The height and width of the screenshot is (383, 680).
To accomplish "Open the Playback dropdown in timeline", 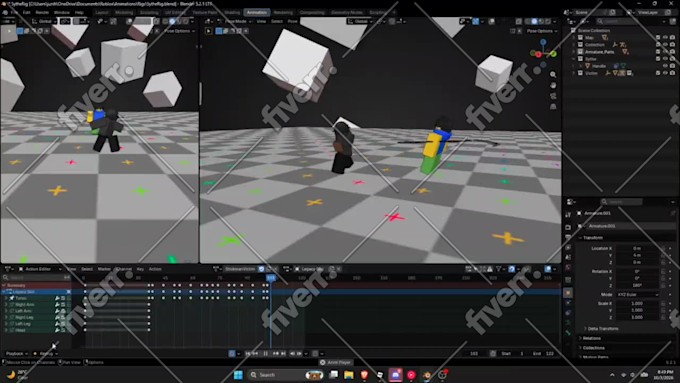I will 17,354.
